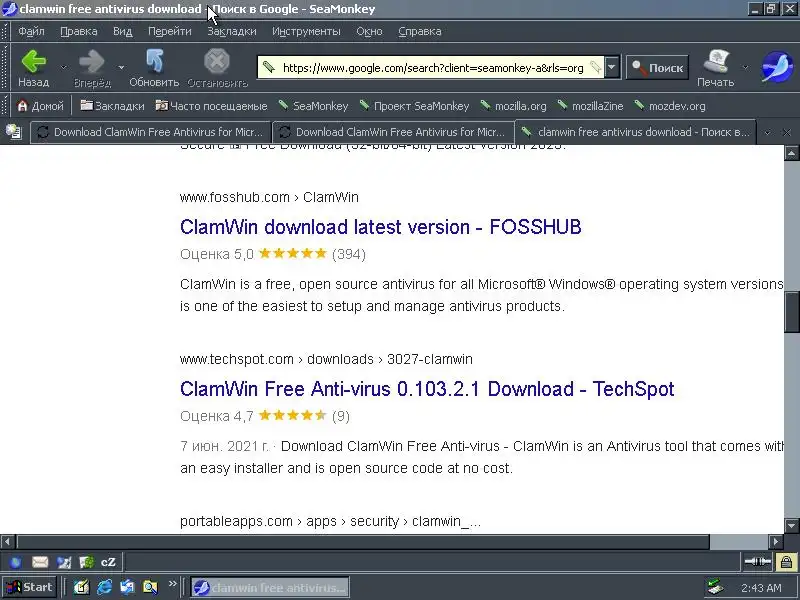The height and width of the screenshot is (600, 800).
Task: Open the Print button dropdown arrow
Action: [x=745, y=67]
